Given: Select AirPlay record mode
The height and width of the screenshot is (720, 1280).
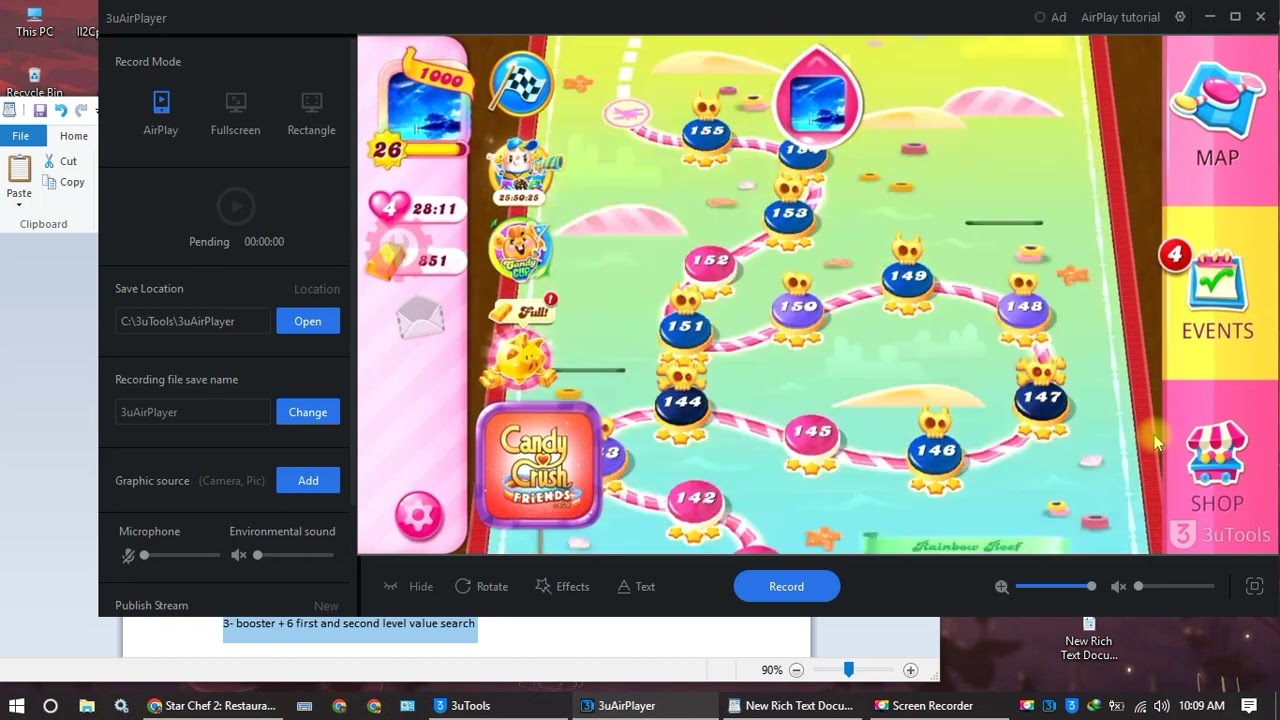Looking at the screenshot, I should [x=161, y=112].
